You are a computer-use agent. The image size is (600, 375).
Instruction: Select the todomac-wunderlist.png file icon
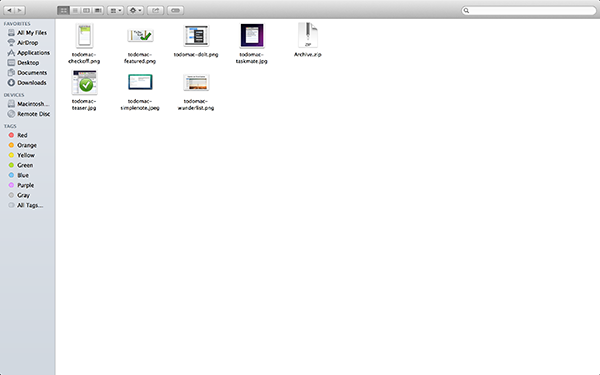tap(196, 82)
